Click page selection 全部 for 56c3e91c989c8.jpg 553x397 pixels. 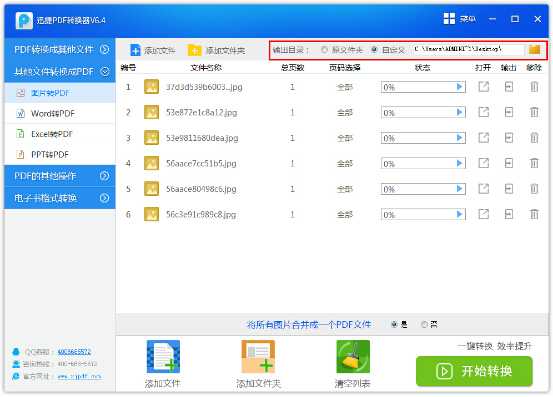(x=345, y=214)
